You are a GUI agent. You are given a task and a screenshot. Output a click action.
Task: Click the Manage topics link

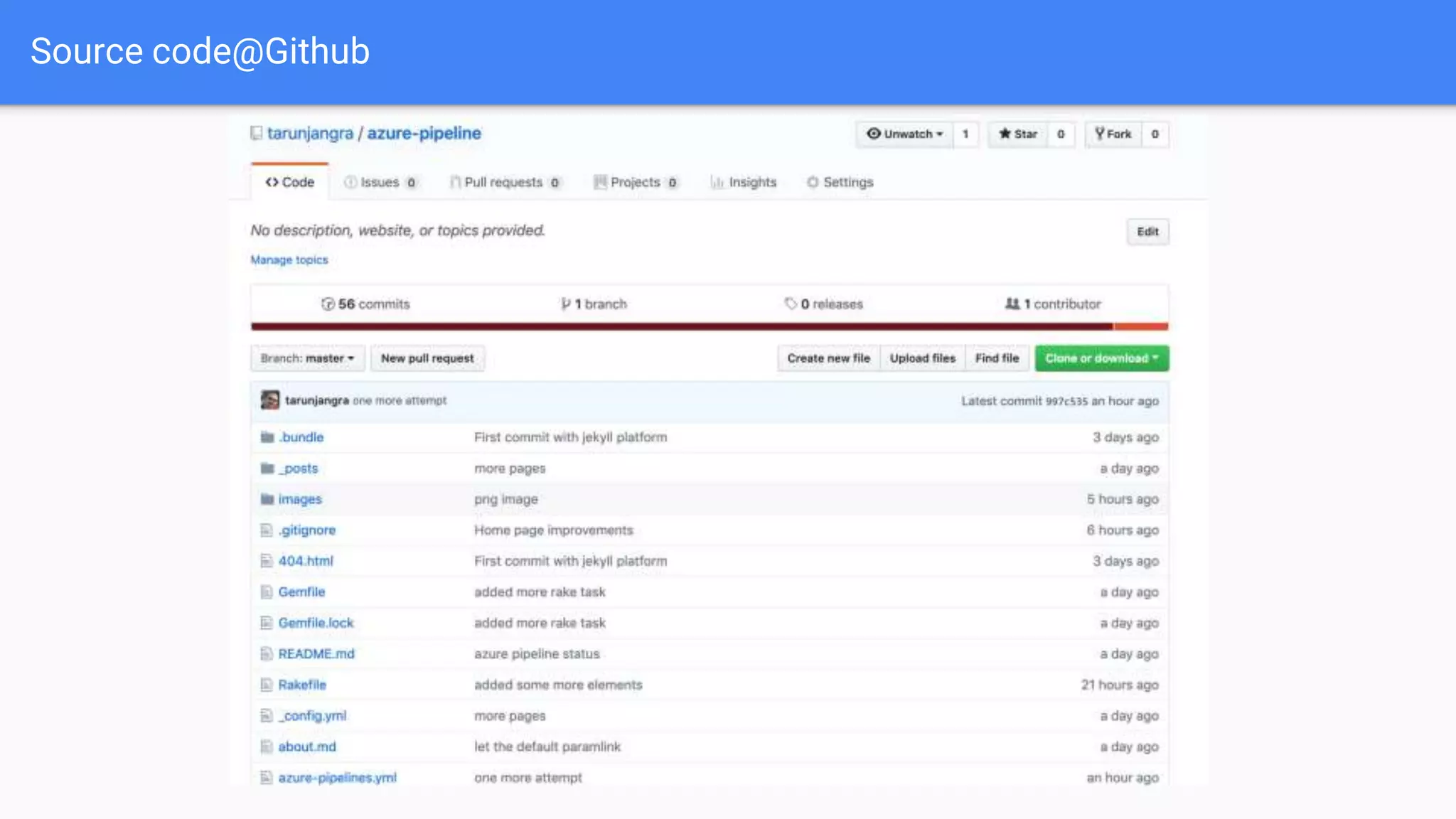click(289, 260)
